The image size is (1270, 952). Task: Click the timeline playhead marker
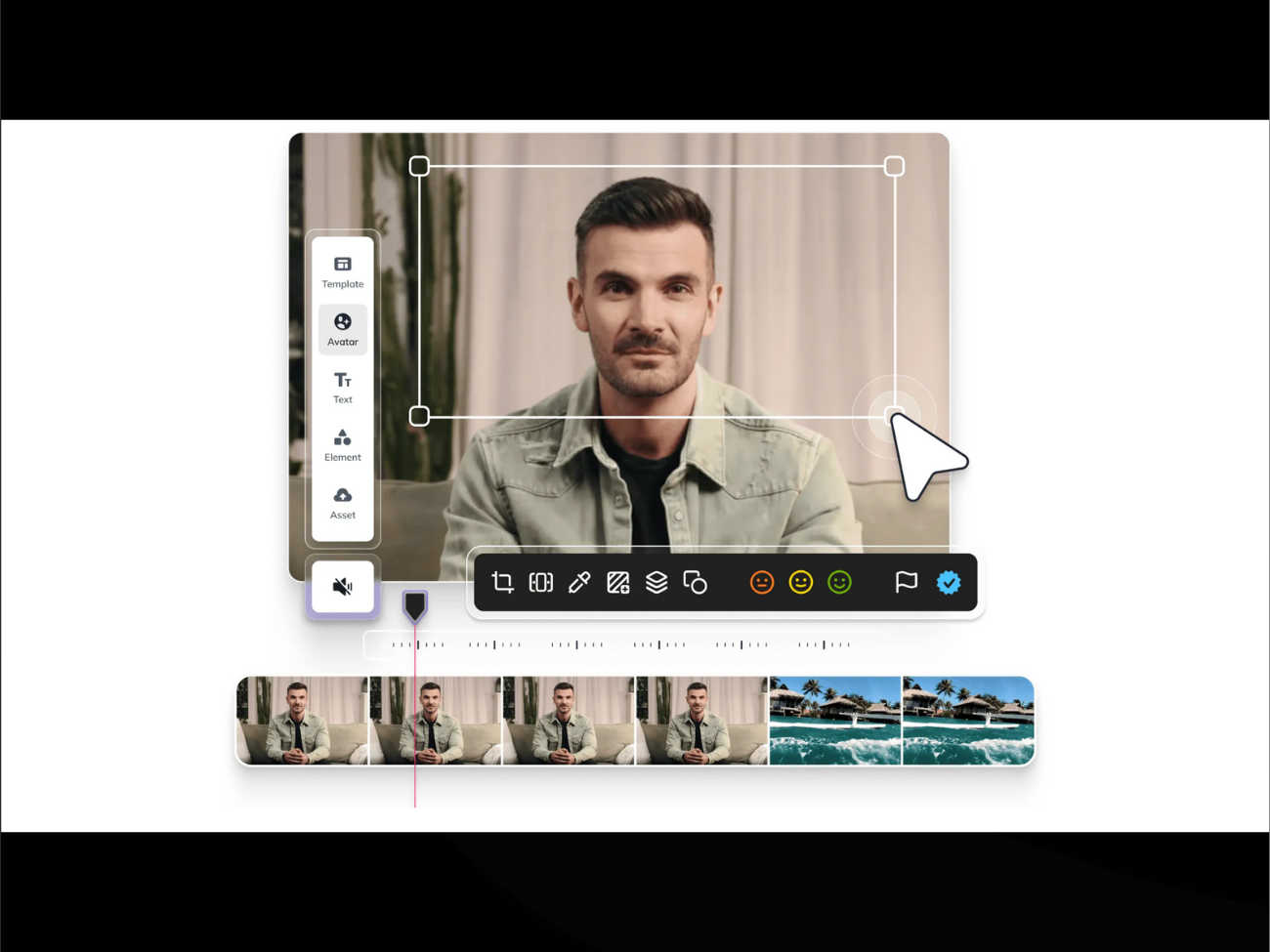click(x=415, y=606)
